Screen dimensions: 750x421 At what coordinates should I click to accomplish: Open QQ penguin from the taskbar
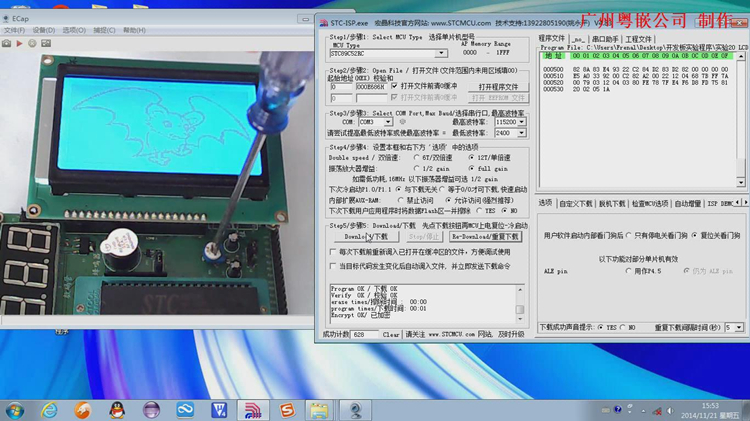[117, 410]
